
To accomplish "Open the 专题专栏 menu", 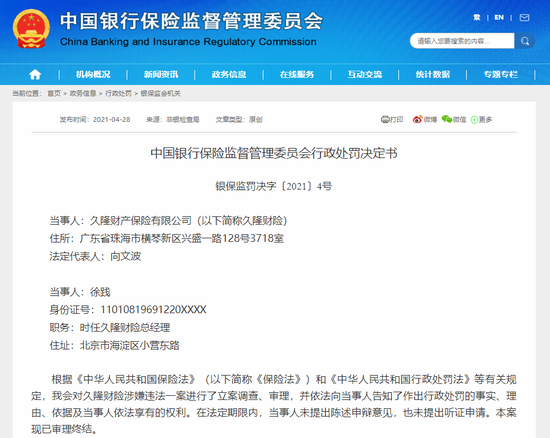I will pos(501,74).
